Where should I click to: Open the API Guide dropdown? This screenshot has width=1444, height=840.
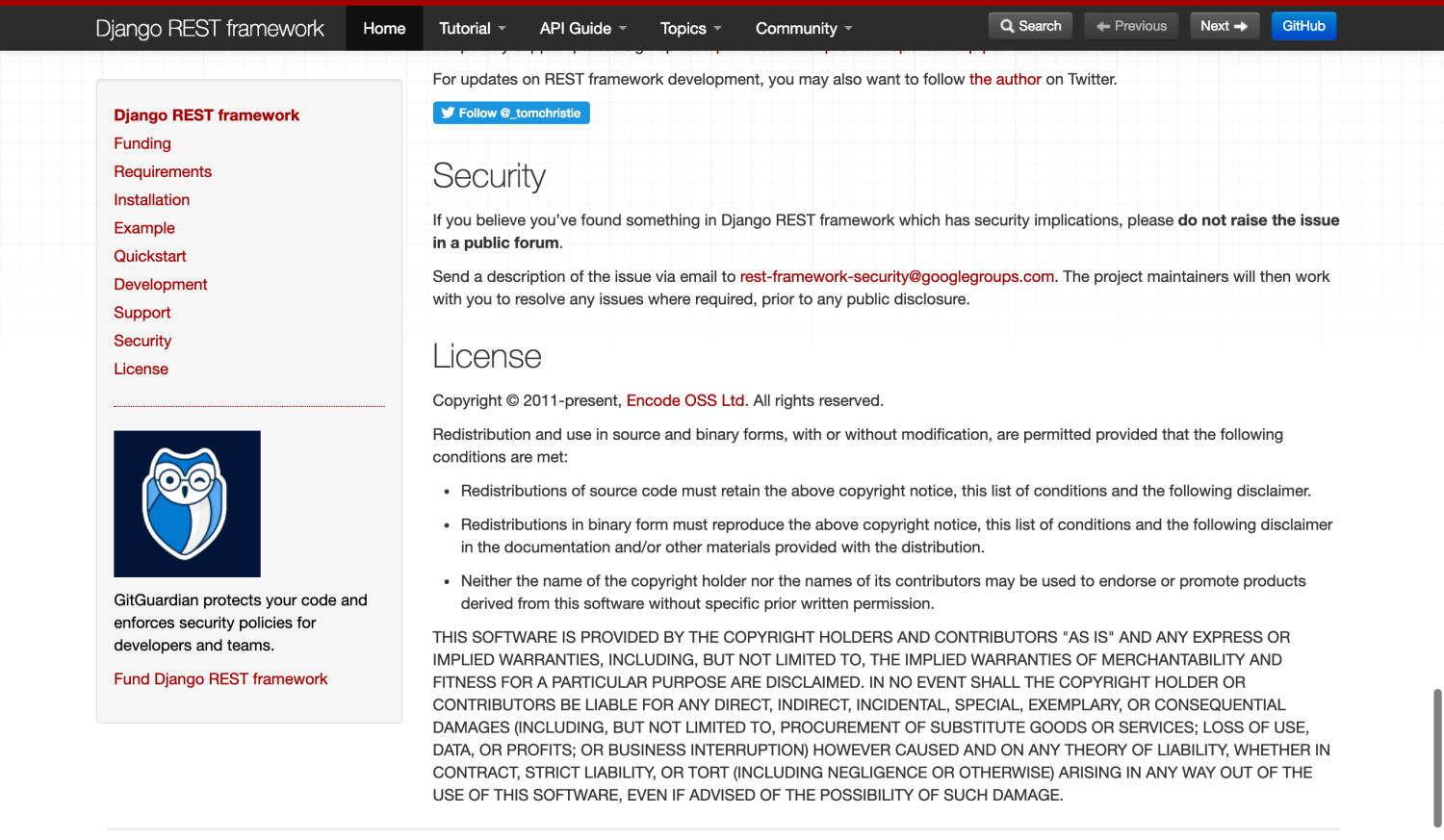[582, 28]
